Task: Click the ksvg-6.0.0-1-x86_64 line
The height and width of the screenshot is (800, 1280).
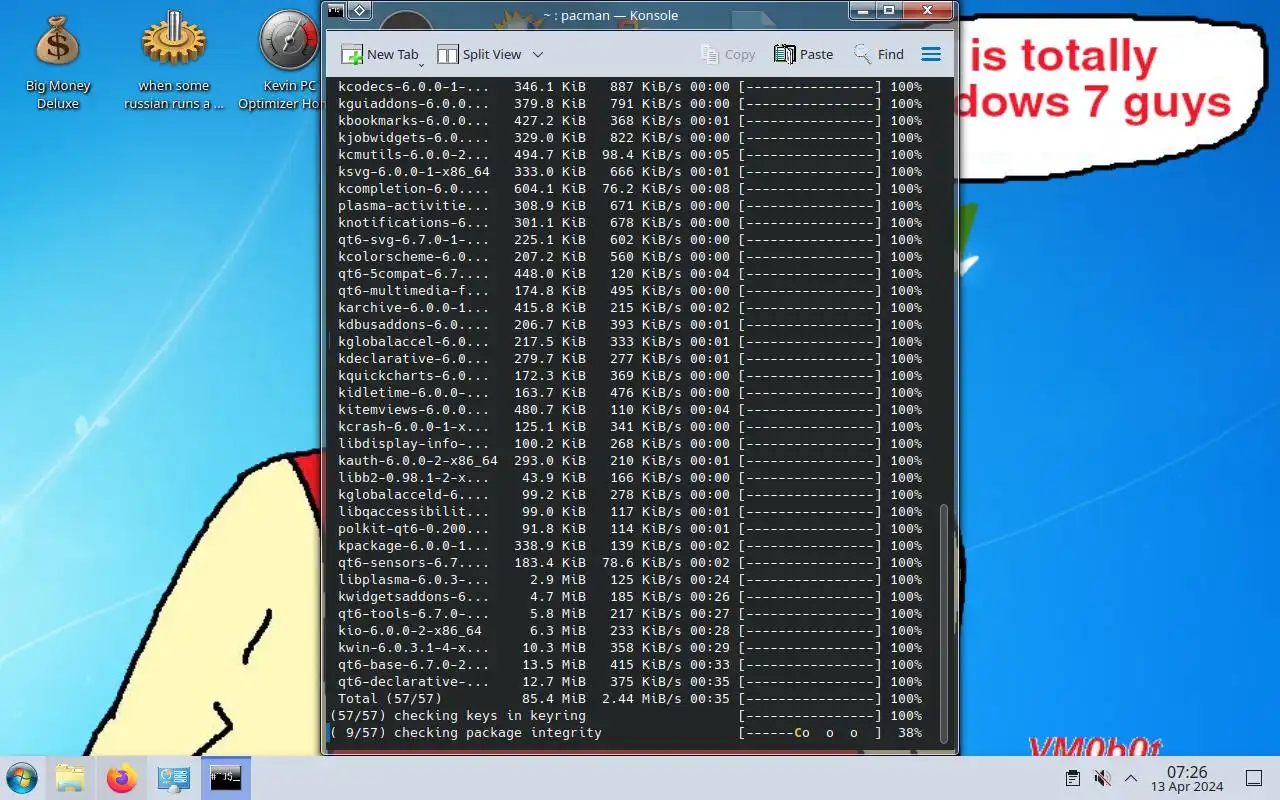Action: click(x=630, y=172)
